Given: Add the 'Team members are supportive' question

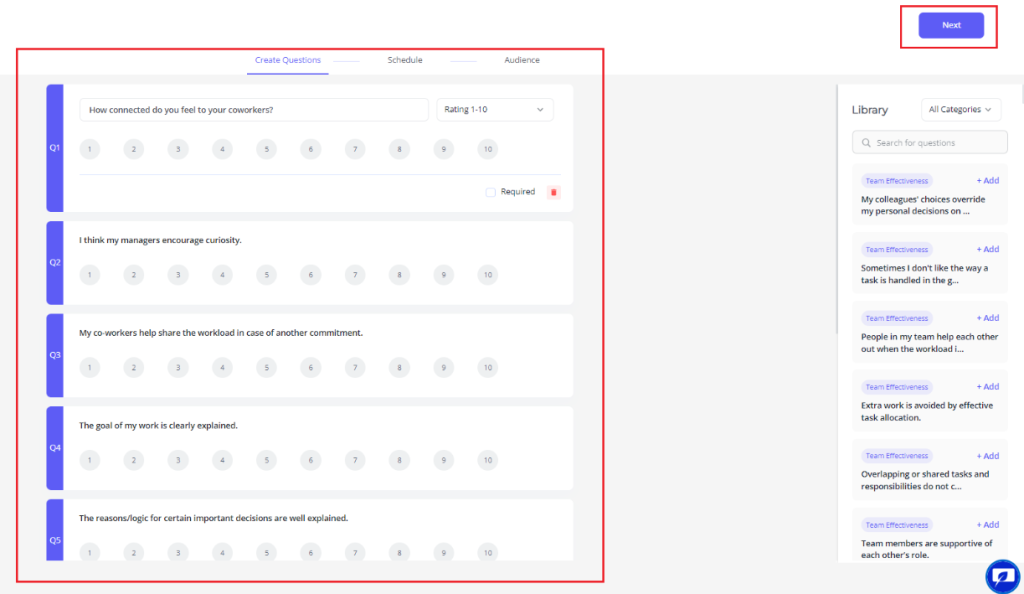Looking at the screenshot, I should tap(987, 525).
